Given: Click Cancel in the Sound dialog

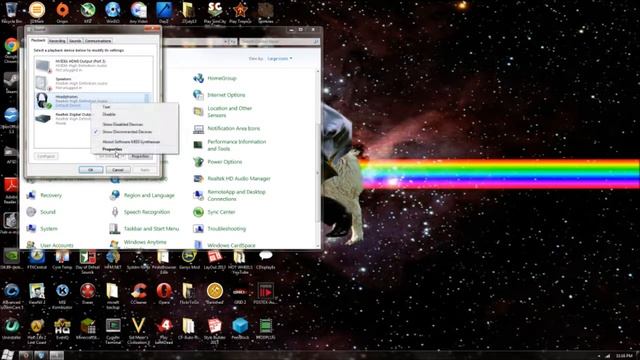Looking at the screenshot, I should point(118,170).
